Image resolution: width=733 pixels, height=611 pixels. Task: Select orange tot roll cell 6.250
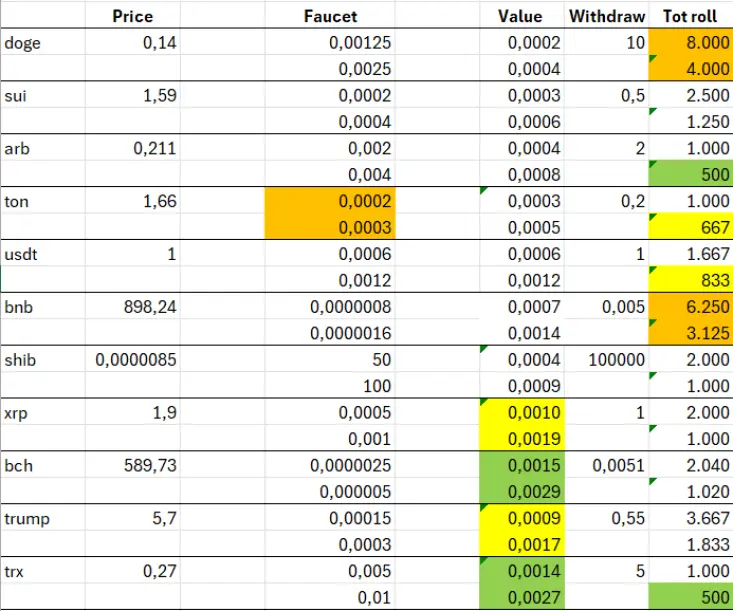[691, 307]
